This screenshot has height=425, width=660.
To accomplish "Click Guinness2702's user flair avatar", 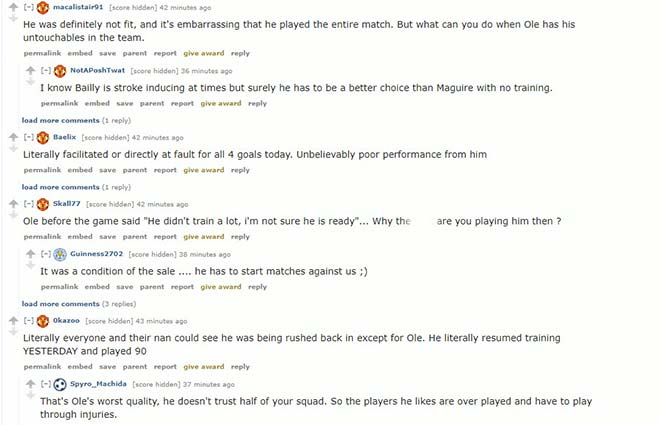I will 60,254.
